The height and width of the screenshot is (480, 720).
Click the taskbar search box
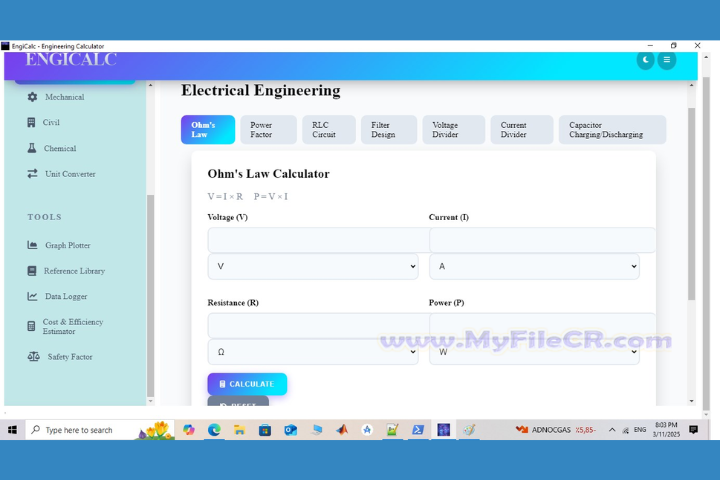point(100,430)
